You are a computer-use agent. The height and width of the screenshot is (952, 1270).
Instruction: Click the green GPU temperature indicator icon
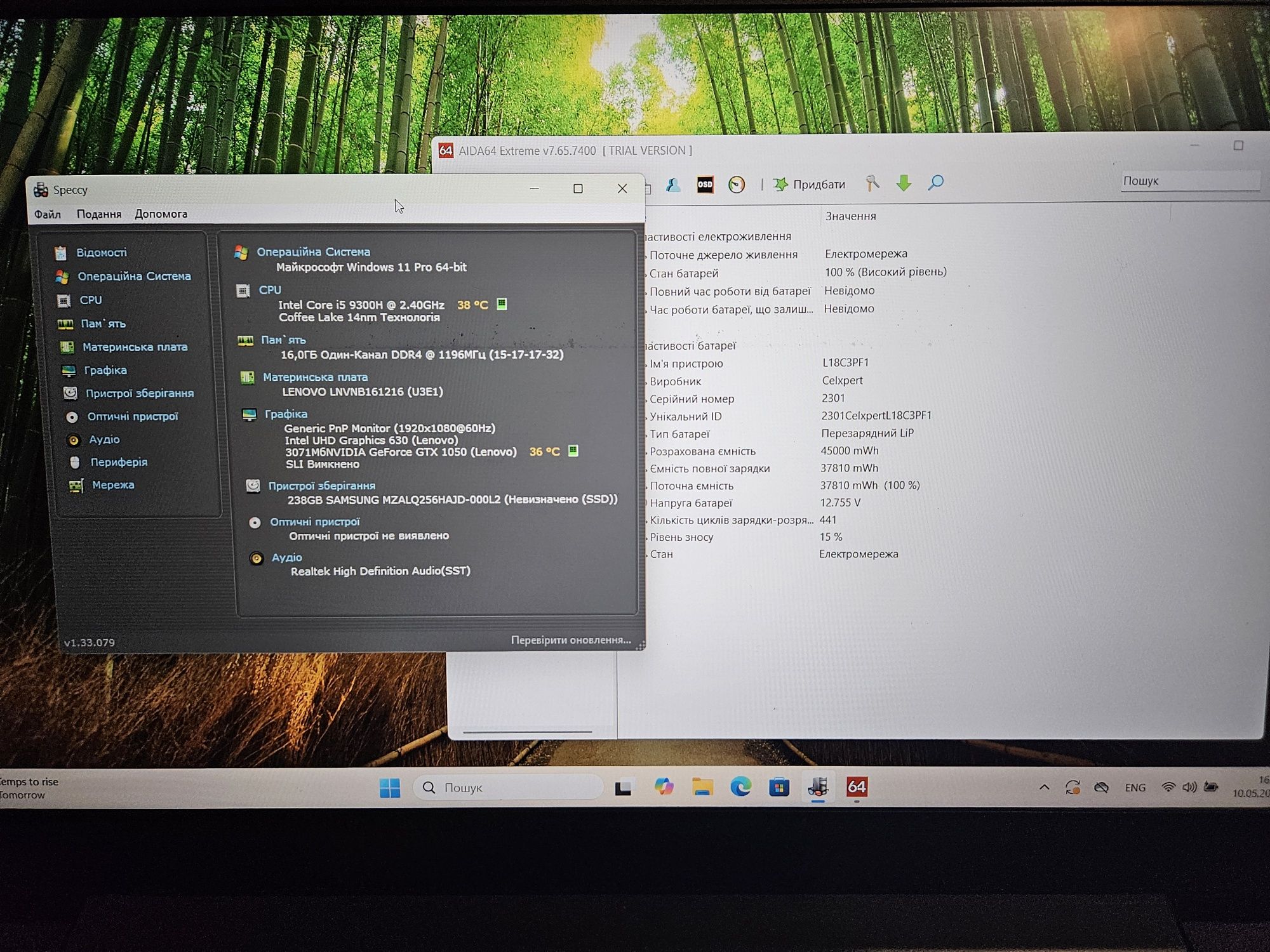tap(573, 451)
